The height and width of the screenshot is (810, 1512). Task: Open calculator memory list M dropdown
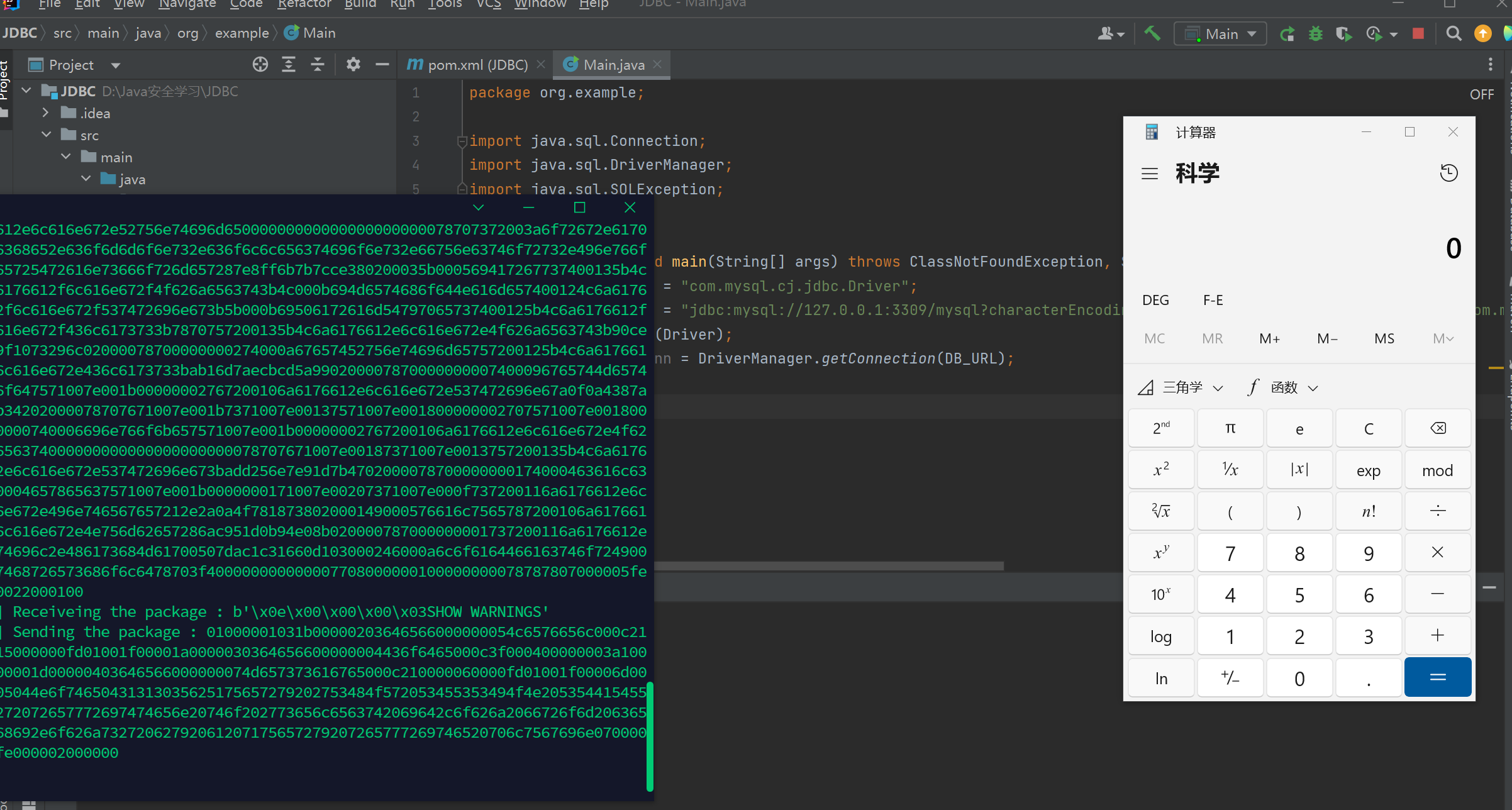pyautogui.click(x=1443, y=339)
